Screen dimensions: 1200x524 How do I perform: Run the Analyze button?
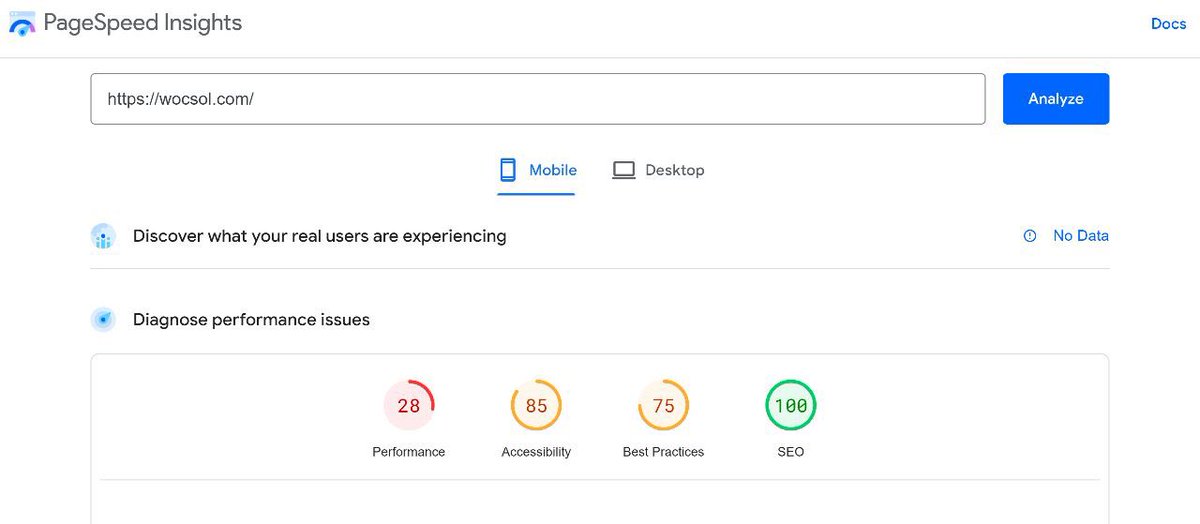[1056, 99]
